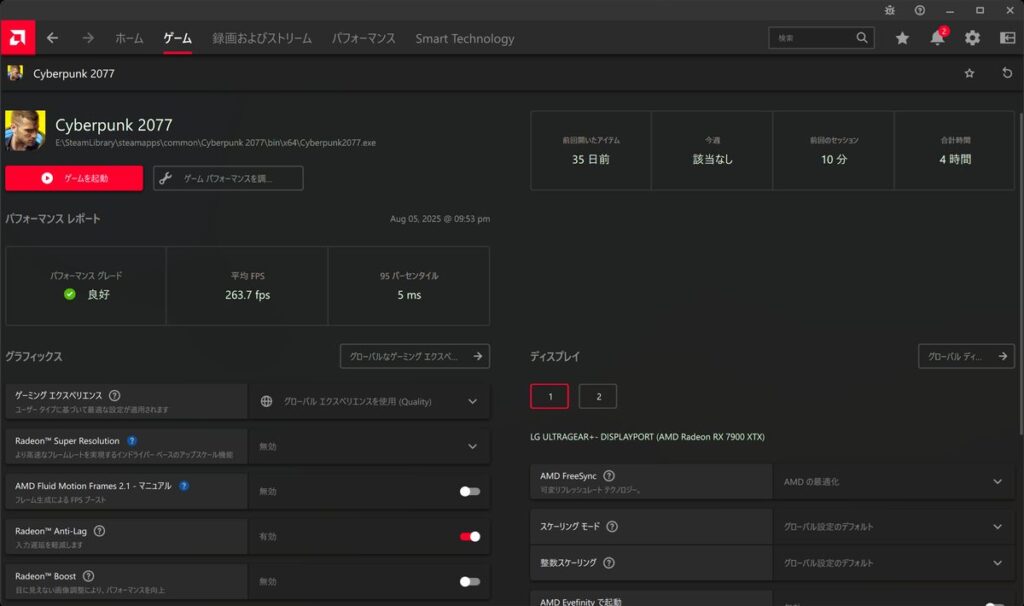Open the ホーム tab
This screenshot has width=1024, height=606.
tap(129, 39)
